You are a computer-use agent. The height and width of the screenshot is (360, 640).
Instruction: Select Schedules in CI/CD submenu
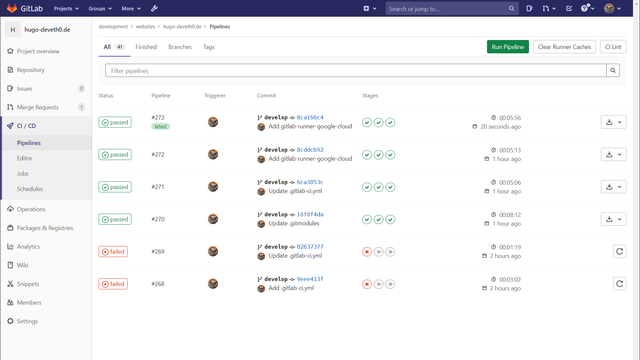pos(29,189)
